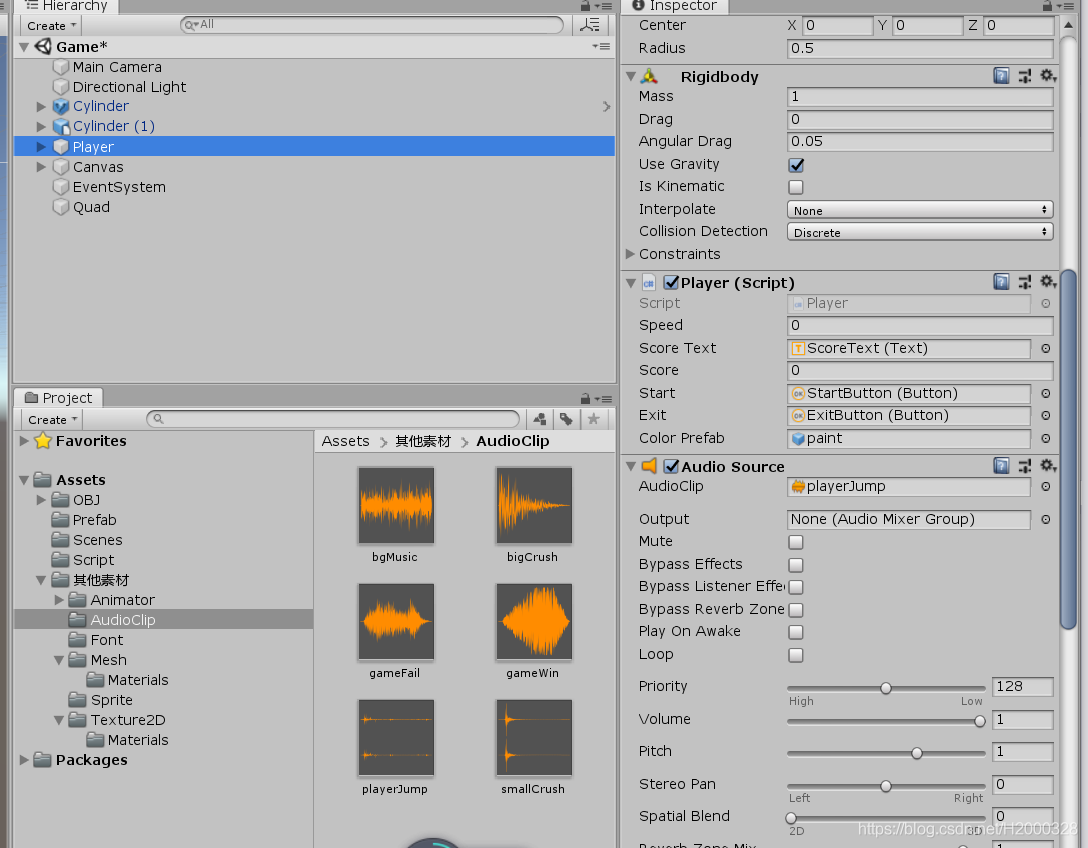Select the bgMusic audio clip thumbnail
Screen dimensions: 1088x848
tap(396, 505)
